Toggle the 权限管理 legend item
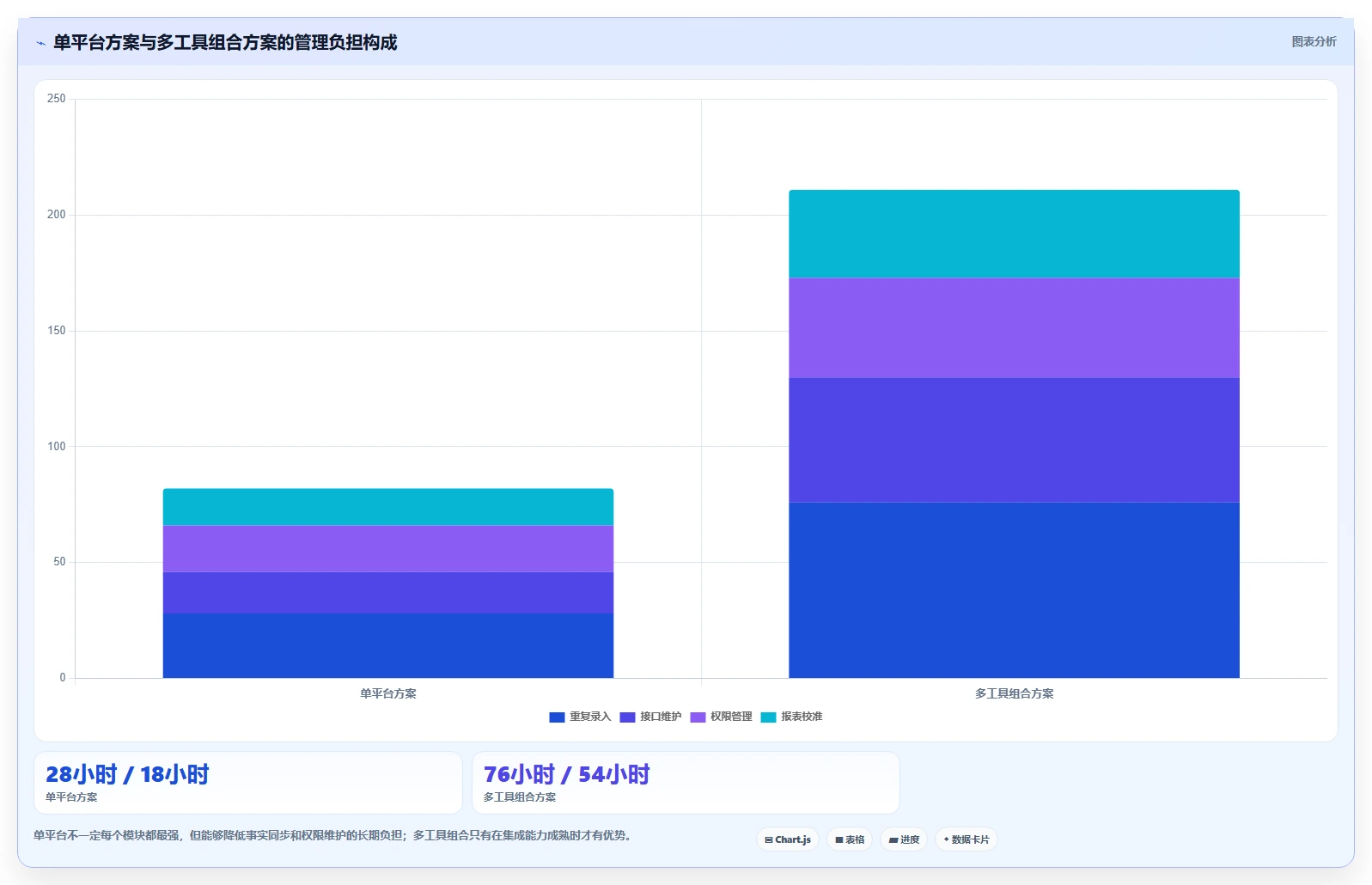 point(721,717)
